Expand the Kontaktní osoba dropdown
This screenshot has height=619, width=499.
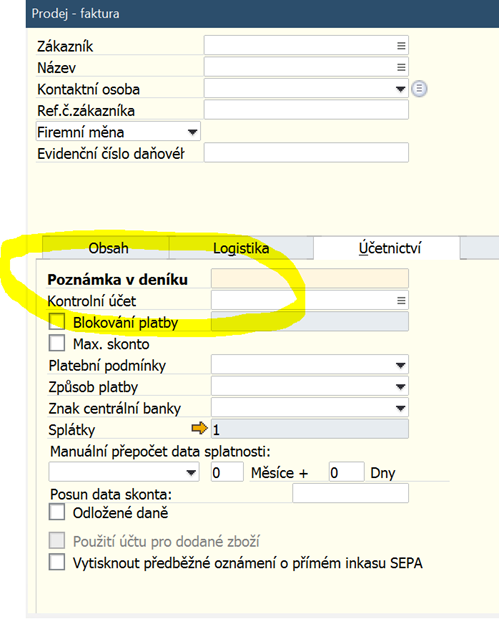(401, 89)
